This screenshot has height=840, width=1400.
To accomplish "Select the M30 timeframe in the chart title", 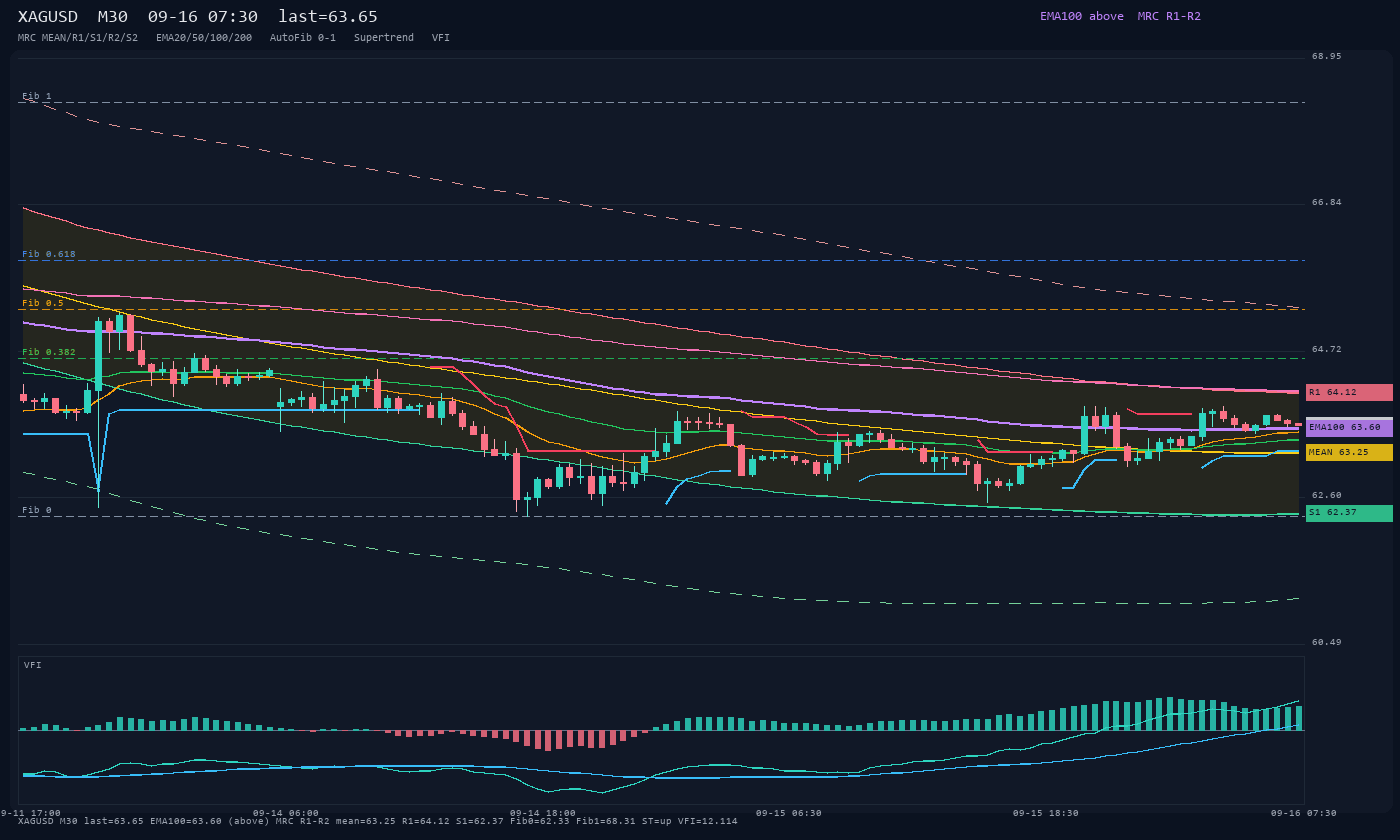I will coord(113,17).
